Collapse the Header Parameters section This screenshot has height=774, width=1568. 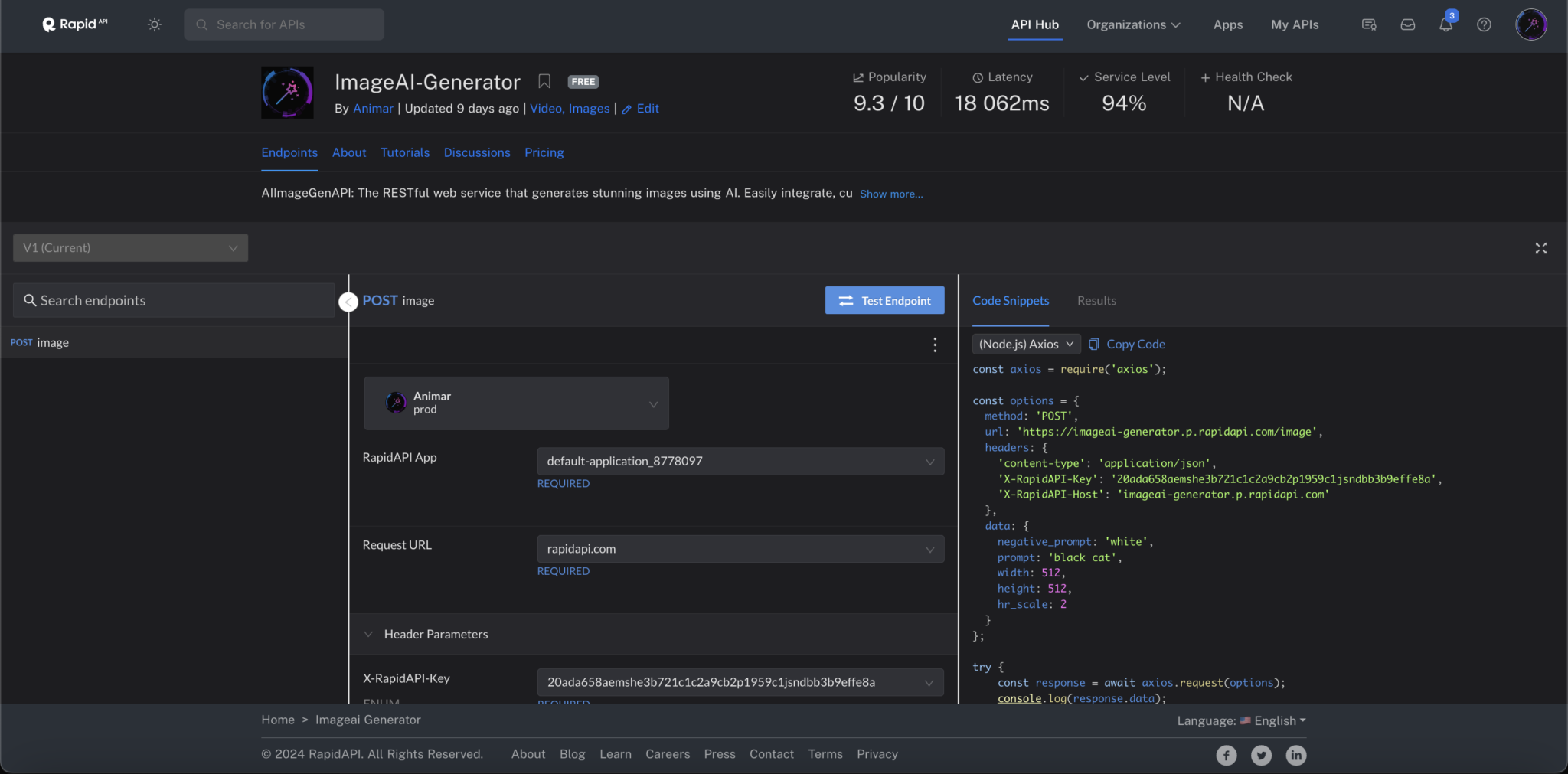pyautogui.click(x=370, y=634)
